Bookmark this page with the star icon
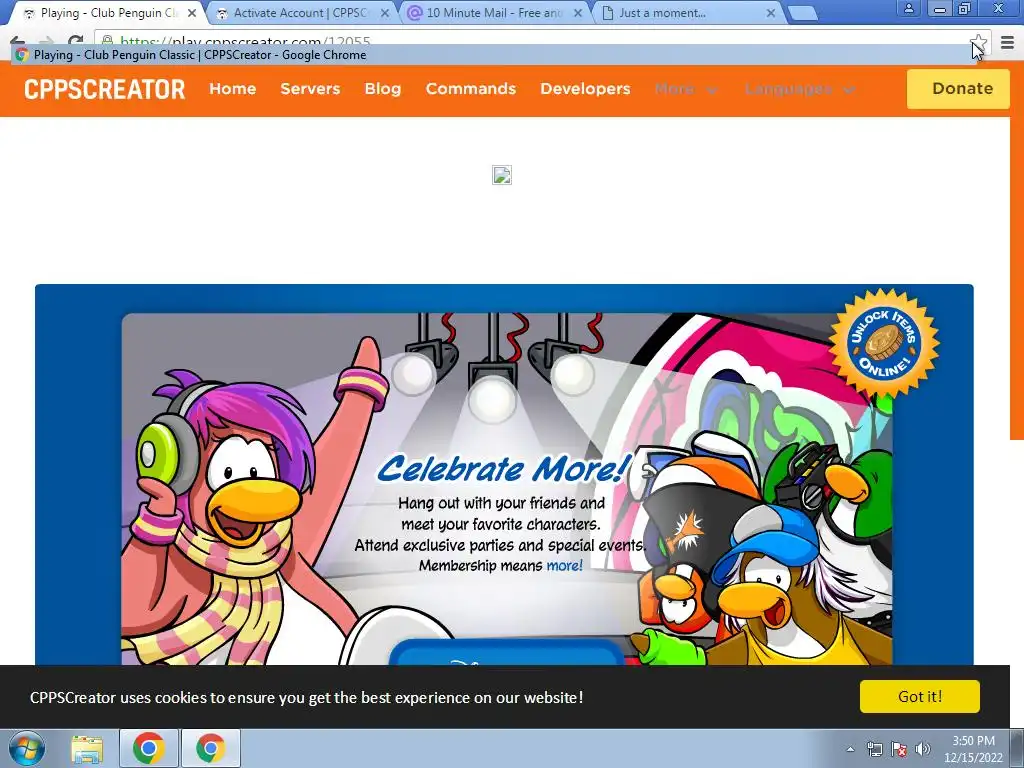Image resolution: width=1024 pixels, height=768 pixels. [977, 44]
